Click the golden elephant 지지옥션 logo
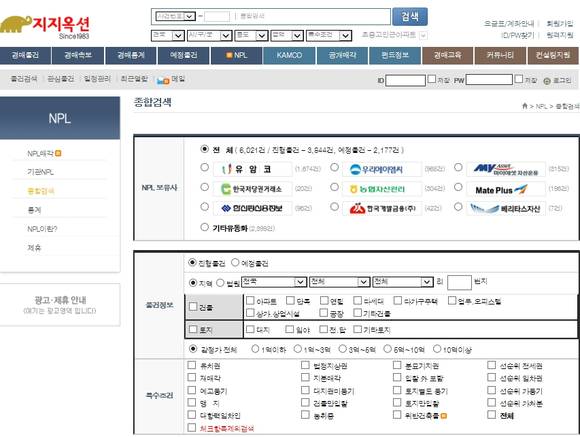The width and height of the screenshot is (580, 437). [45, 27]
